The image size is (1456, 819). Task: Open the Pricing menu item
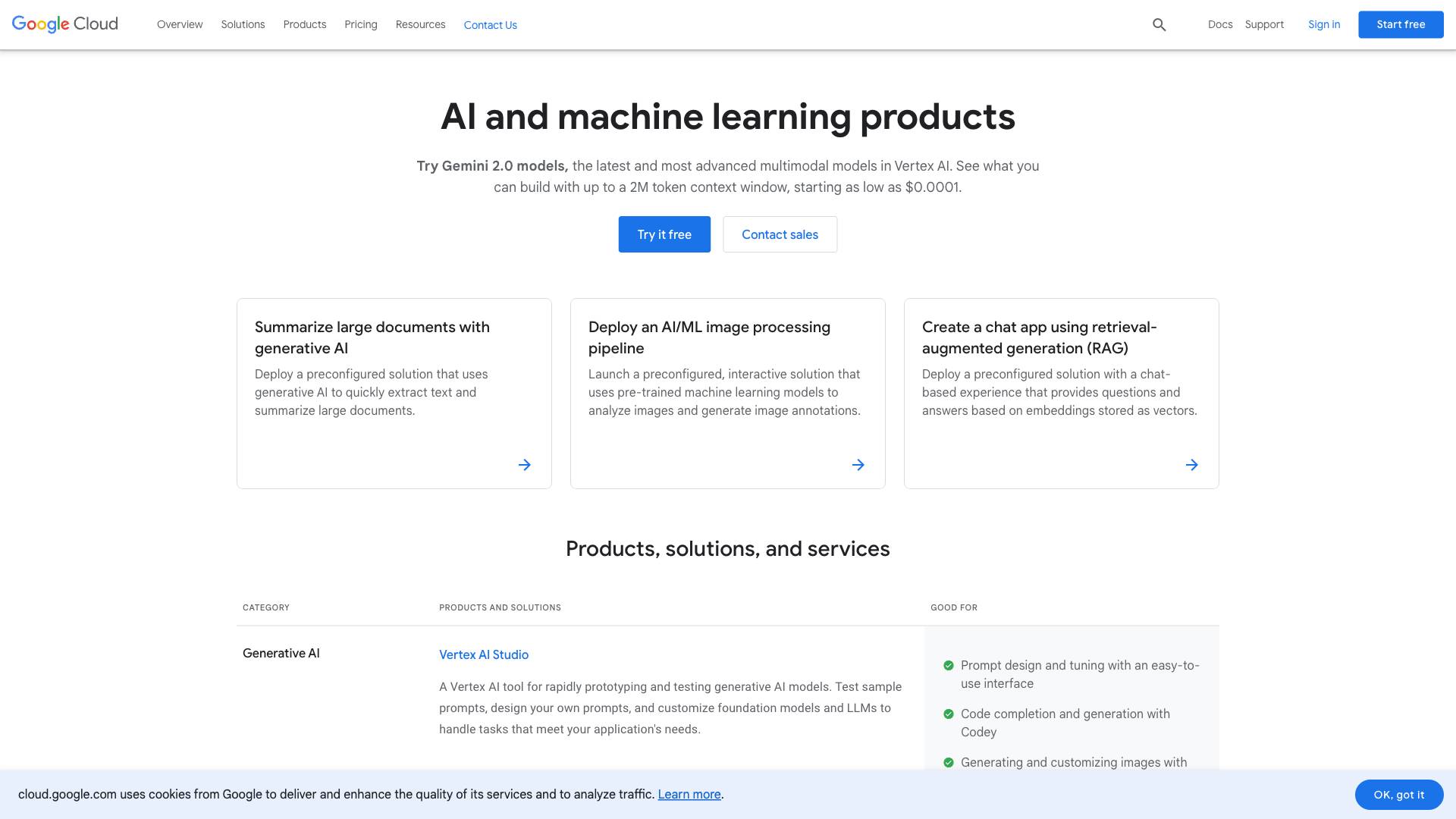[x=360, y=25]
